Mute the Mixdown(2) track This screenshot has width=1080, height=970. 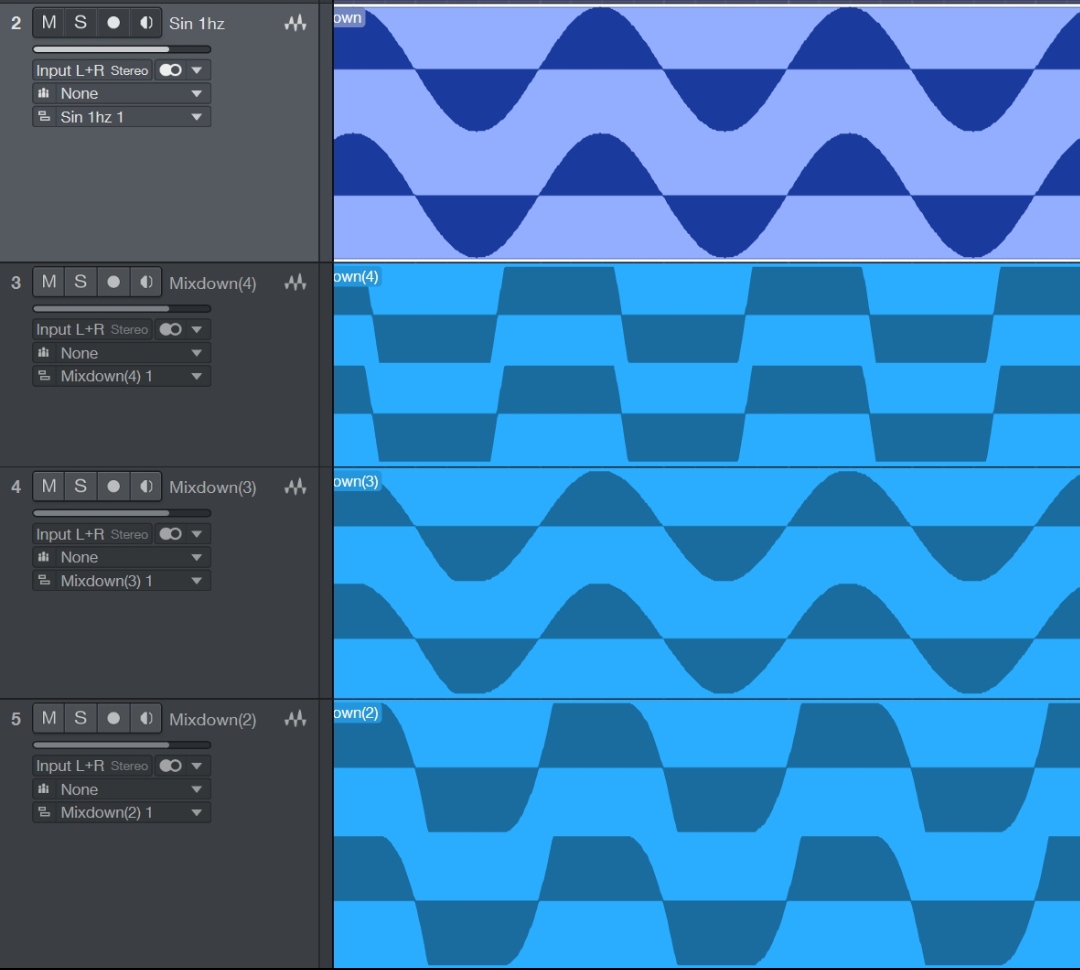click(x=48, y=718)
